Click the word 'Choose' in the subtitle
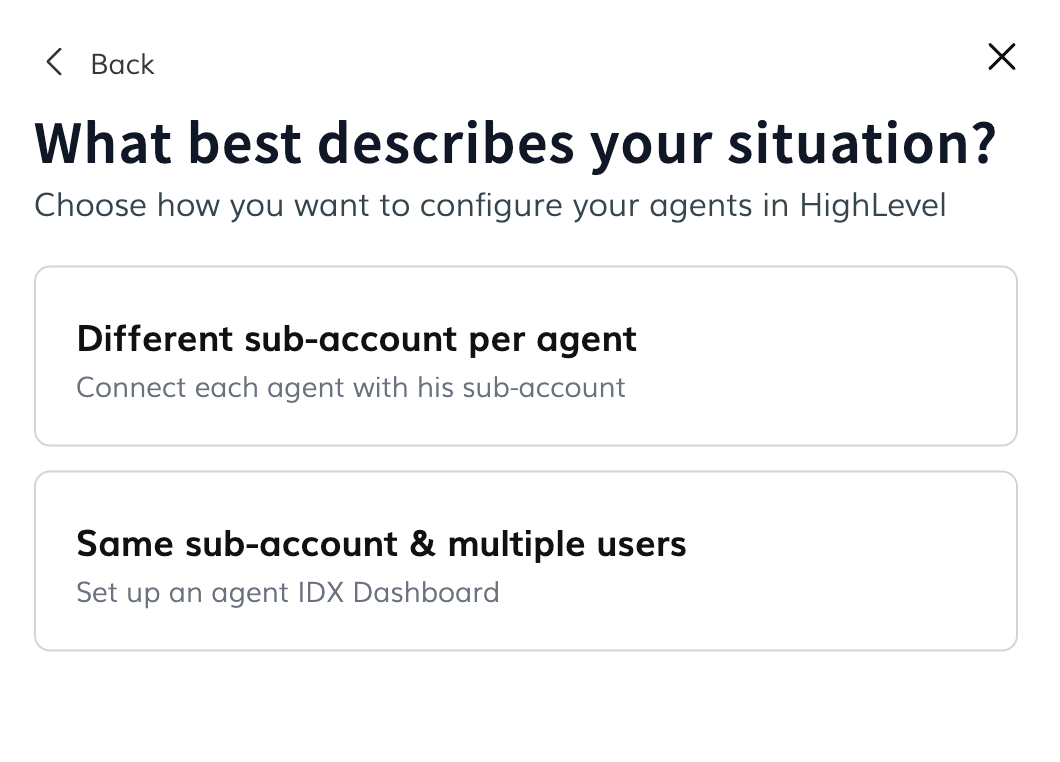The width and height of the screenshot is (1060, 762). pyautogui.click(x=91, y=206)
